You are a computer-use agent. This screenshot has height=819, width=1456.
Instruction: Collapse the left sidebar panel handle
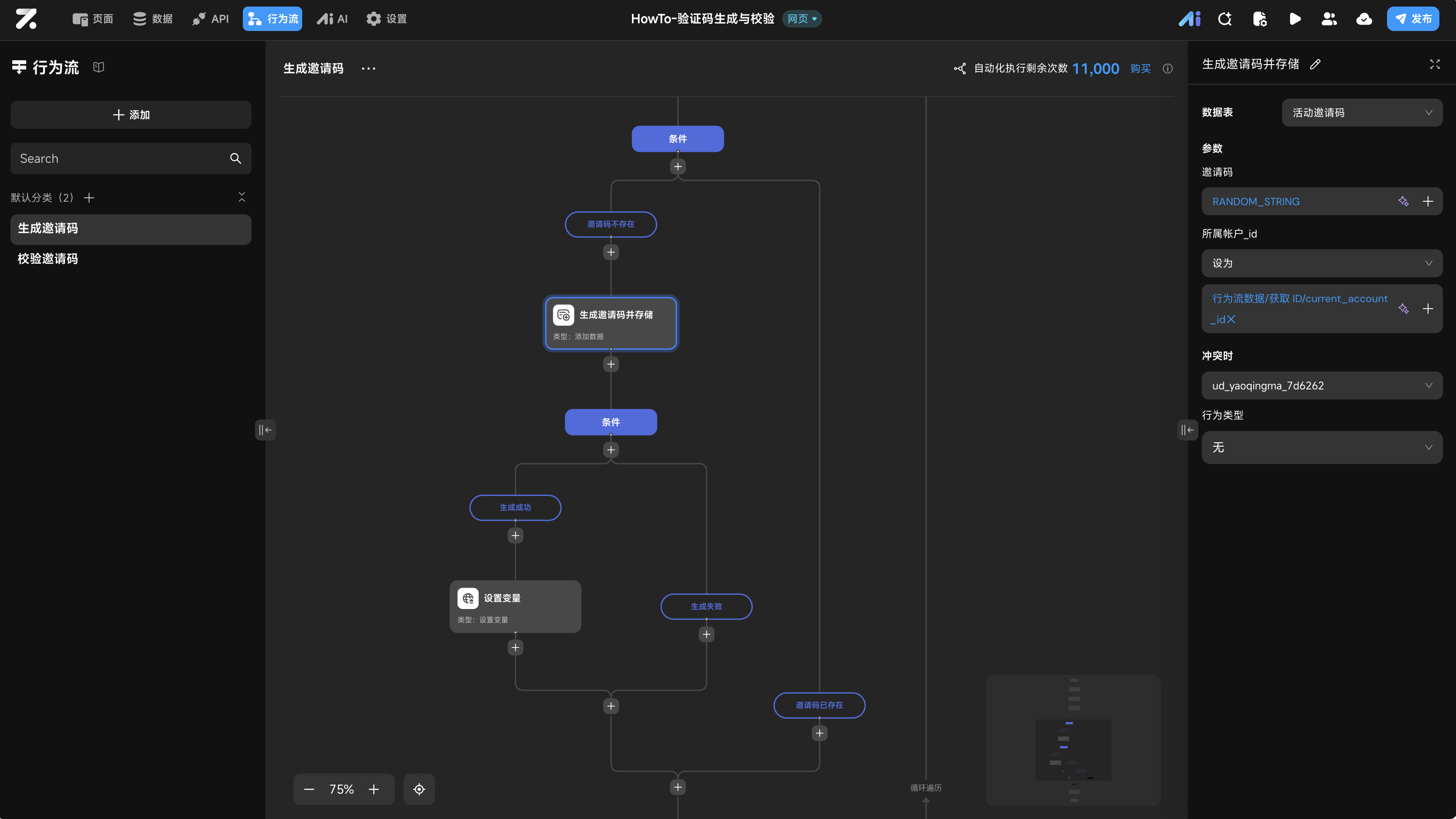pyautogui.click(x=265, y=430)
